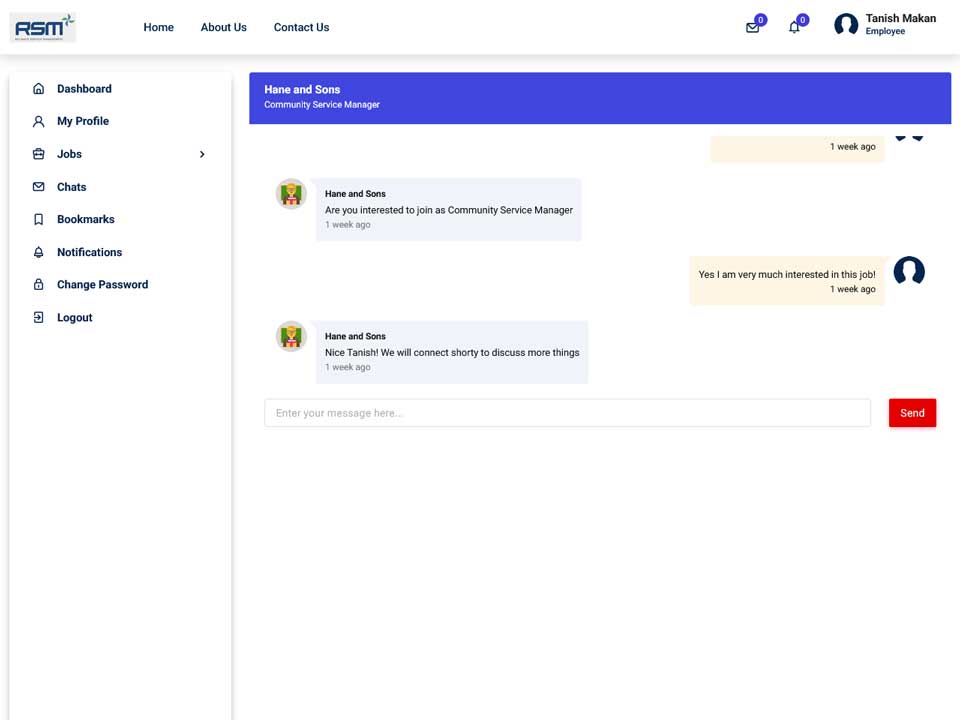The image size is (960, 720).
Task: Open the messages envelope icon in header
Action: [x=752, y=28]
